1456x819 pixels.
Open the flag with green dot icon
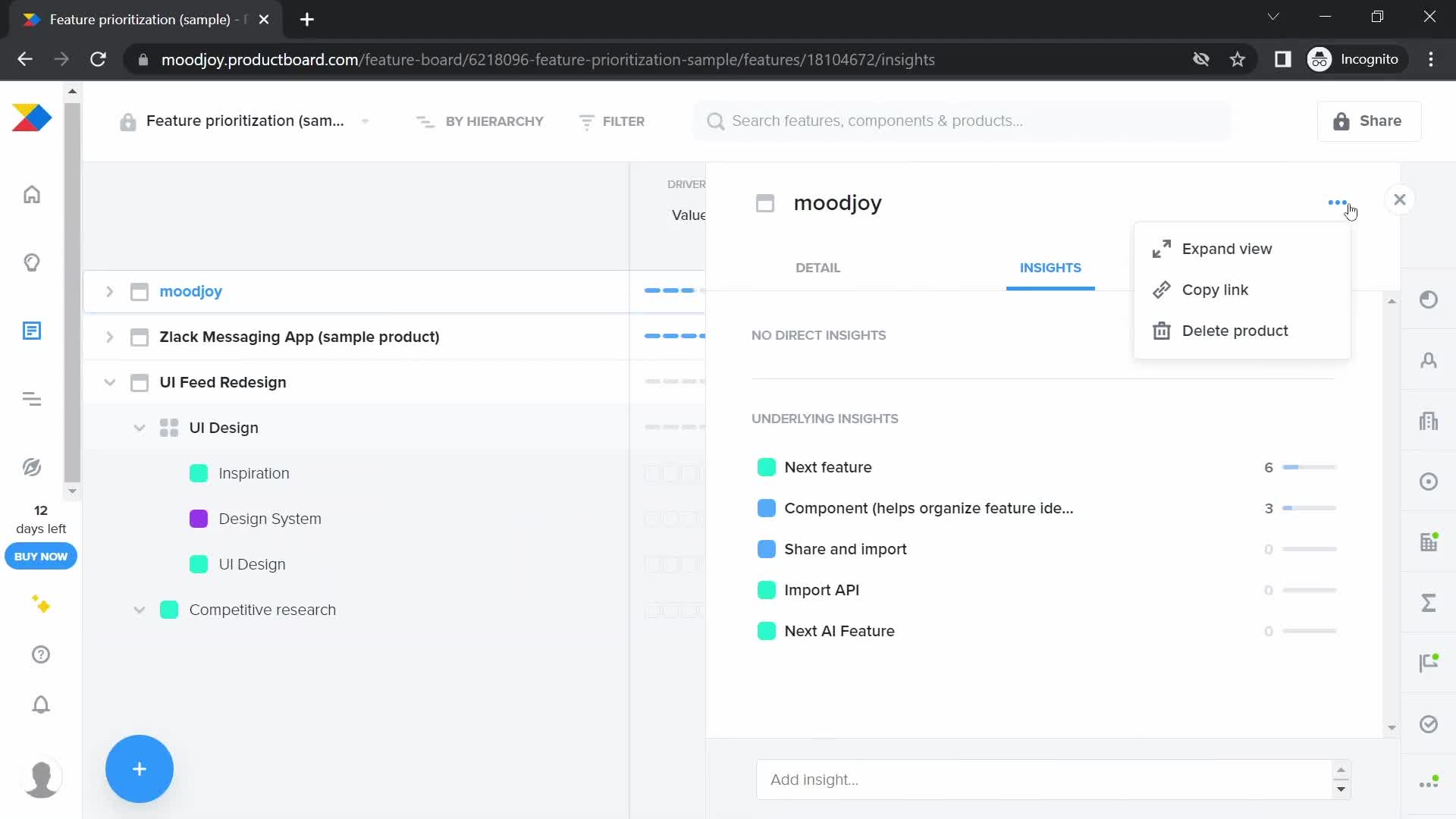click(1429, 664)
